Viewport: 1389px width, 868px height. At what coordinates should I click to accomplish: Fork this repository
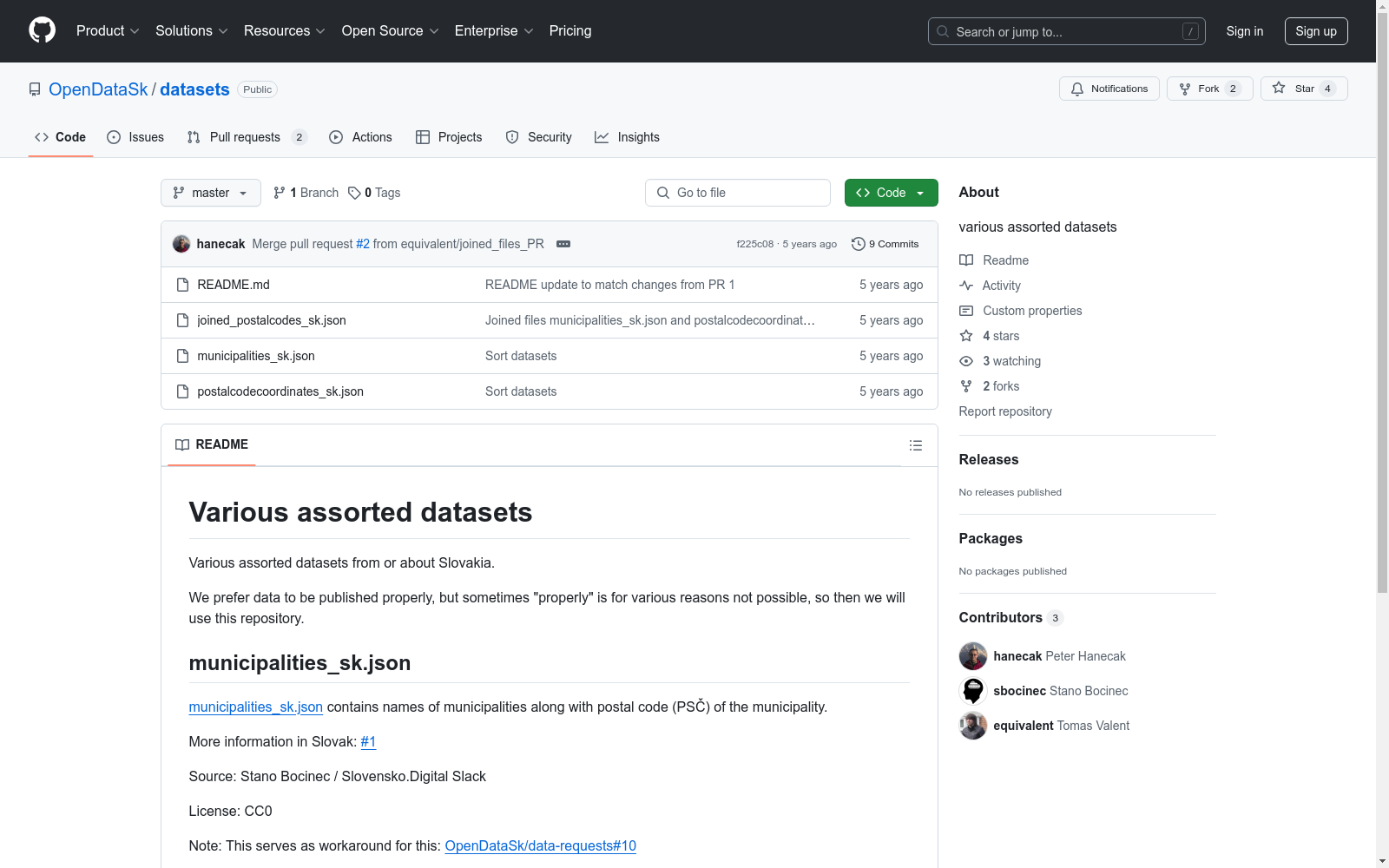1210,89
